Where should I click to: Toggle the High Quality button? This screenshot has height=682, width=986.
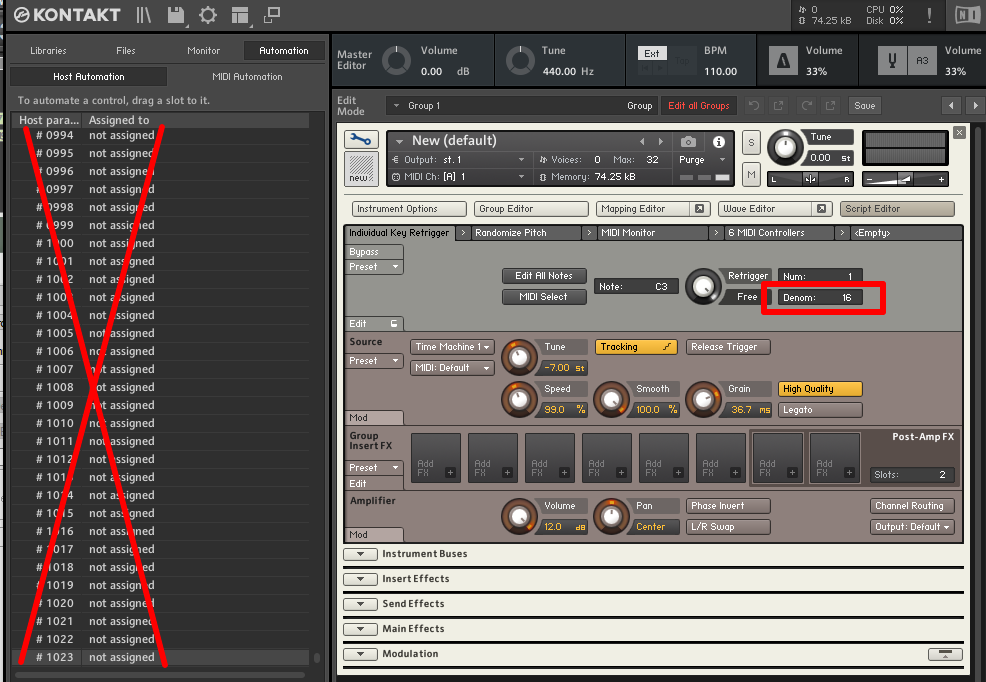(820, 389)
